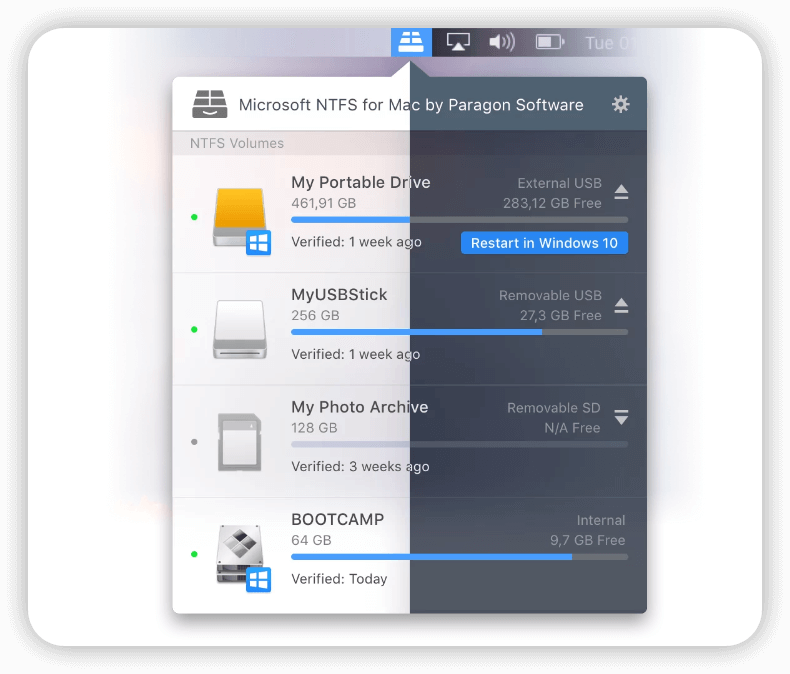Open the Paragon NTFS menu bar icon
The width and height of the screenshot is (790, 674).
pos(411,42)
